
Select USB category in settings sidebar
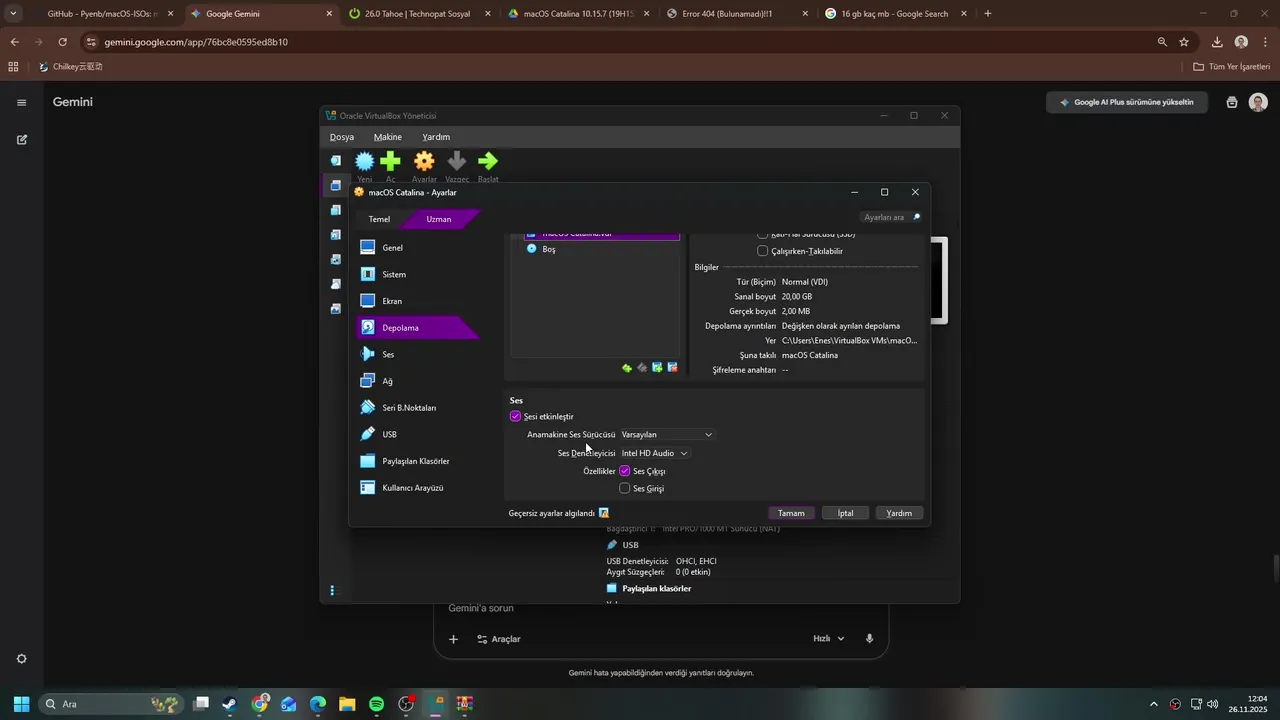pyautogui.click(x=418, y=434)
